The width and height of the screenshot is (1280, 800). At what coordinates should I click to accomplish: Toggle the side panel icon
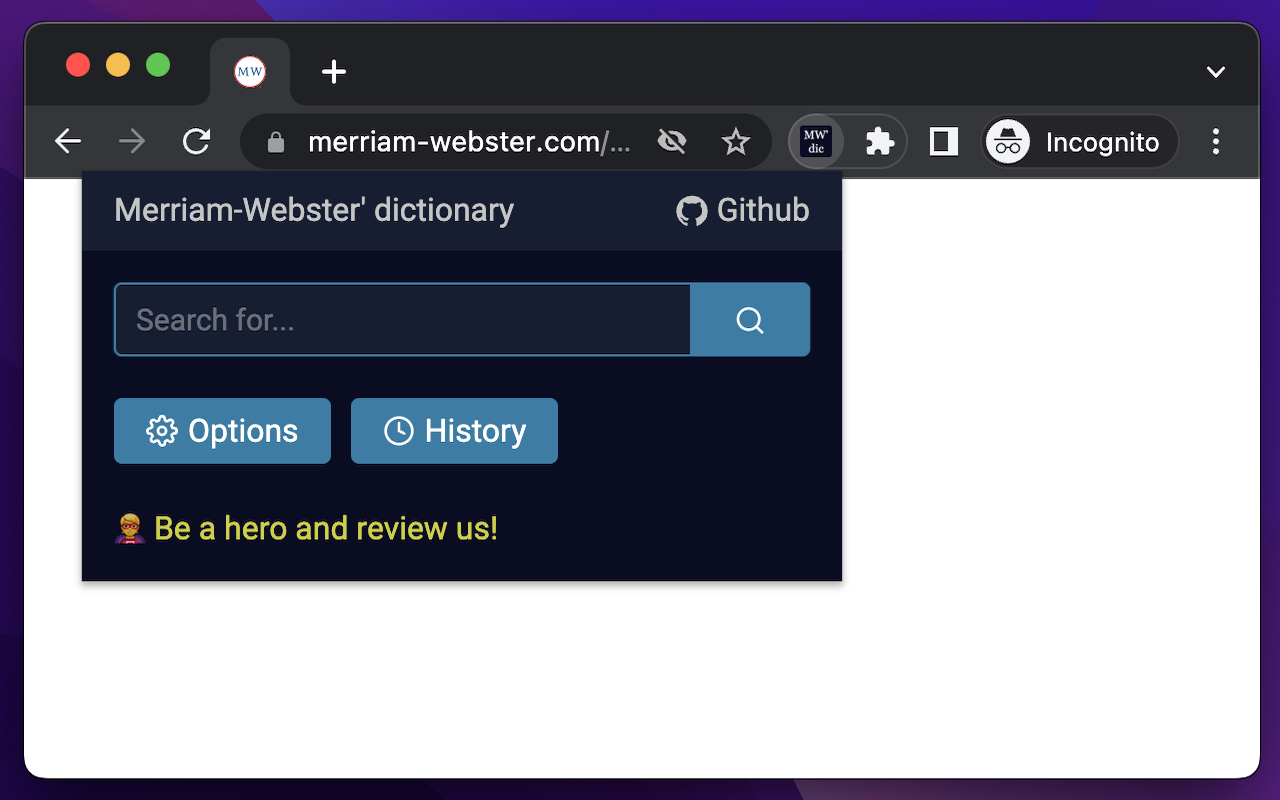point(943,142)
